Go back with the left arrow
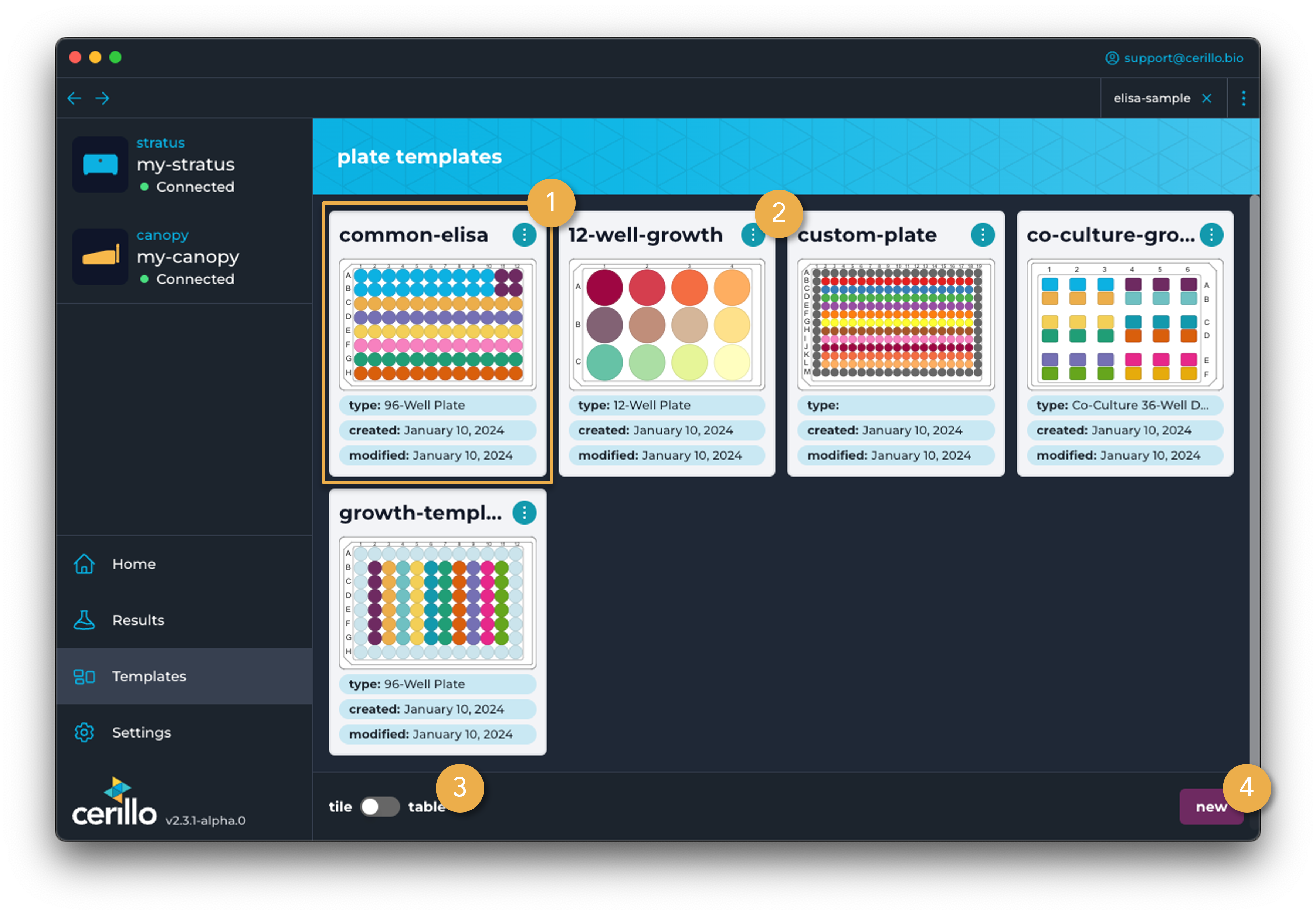This screenshot has width=1316, height=915. (x=74, y=98)
